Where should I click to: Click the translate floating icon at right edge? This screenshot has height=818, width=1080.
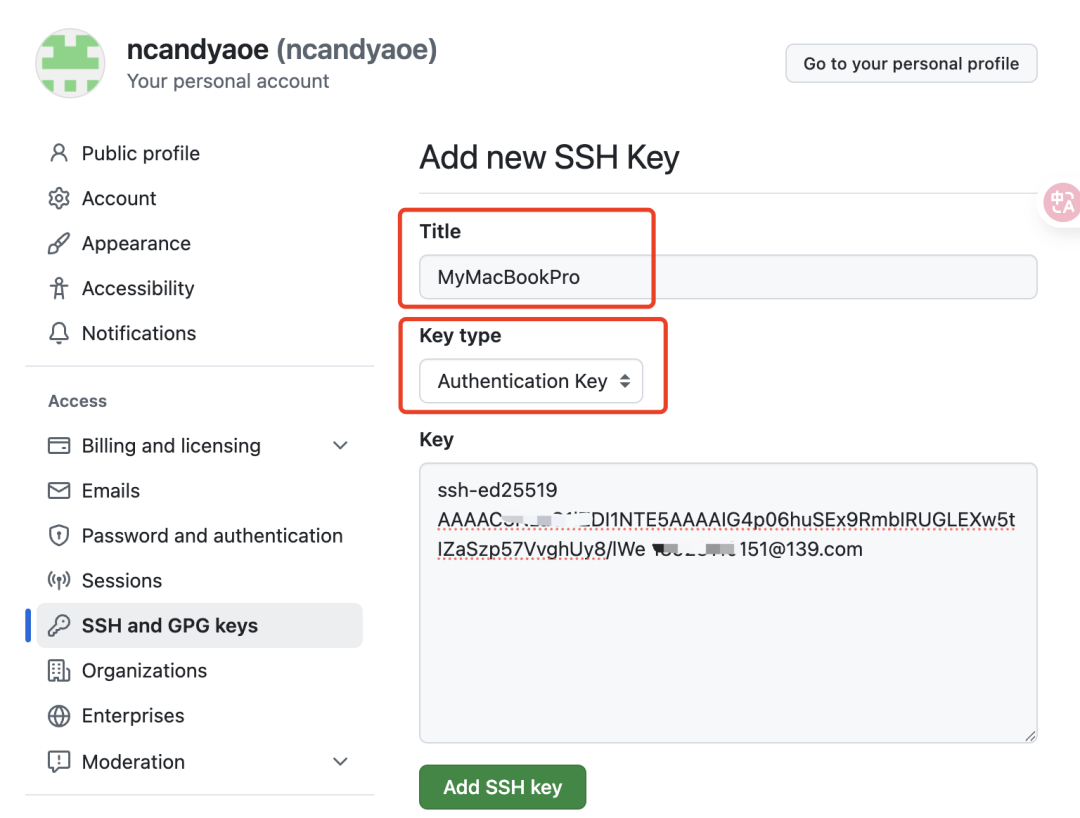pos(1061,203)
